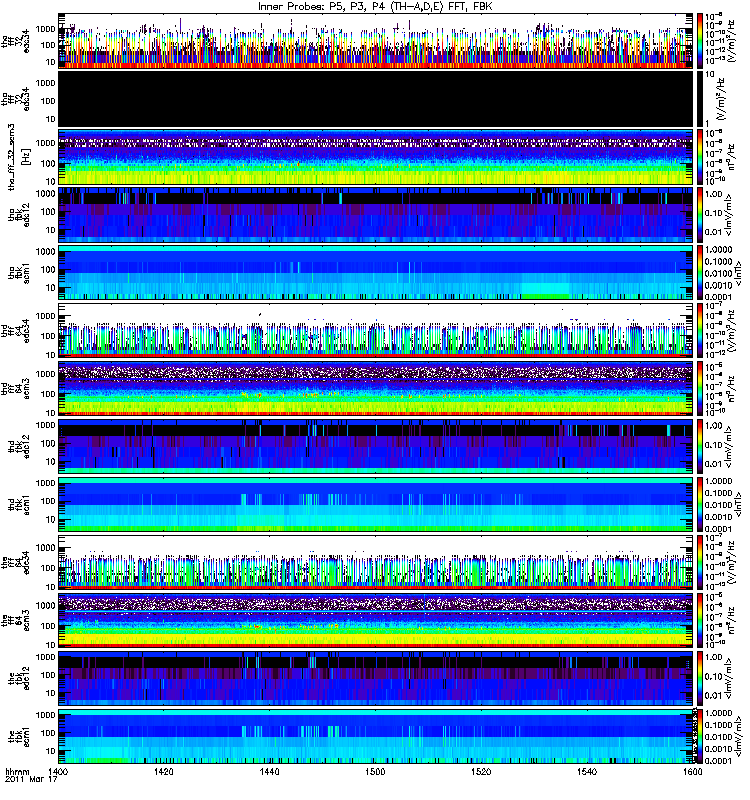750x800 pixels.
Task: Click the black color bar of the empty panel
Action: (x=700, y=99)
